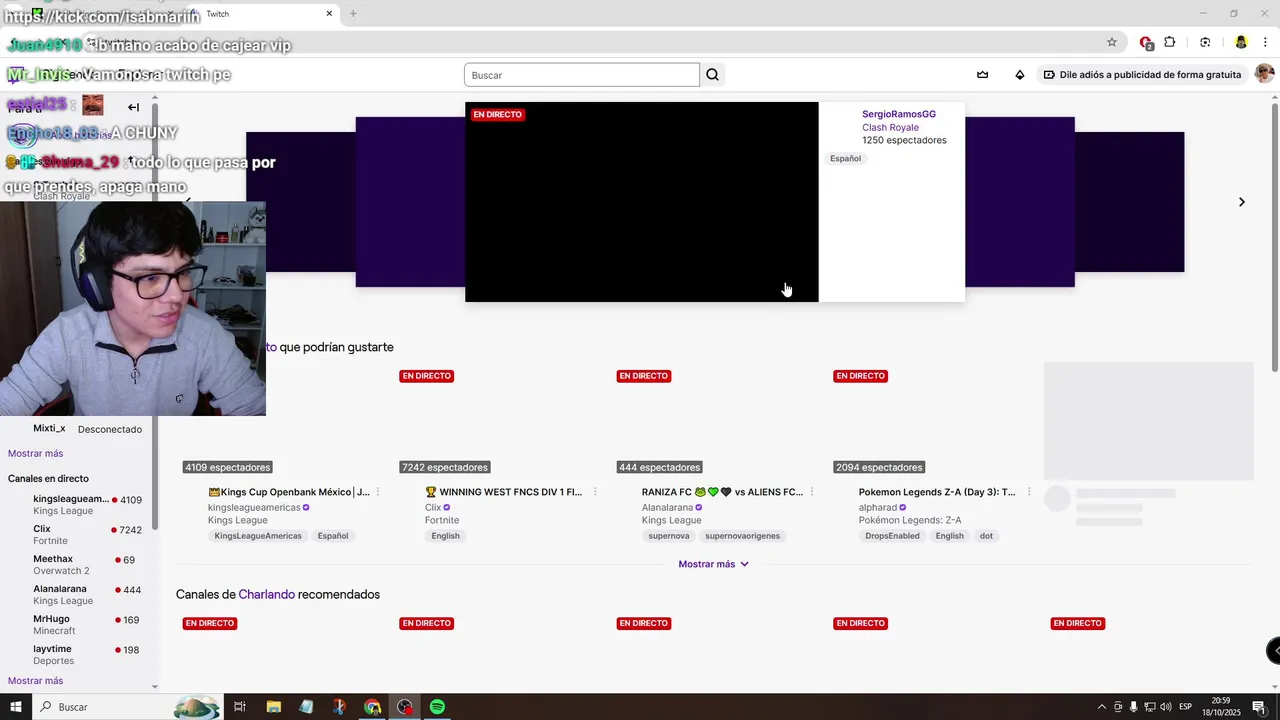Open Alanalarana channel in the sidebar

75,595
